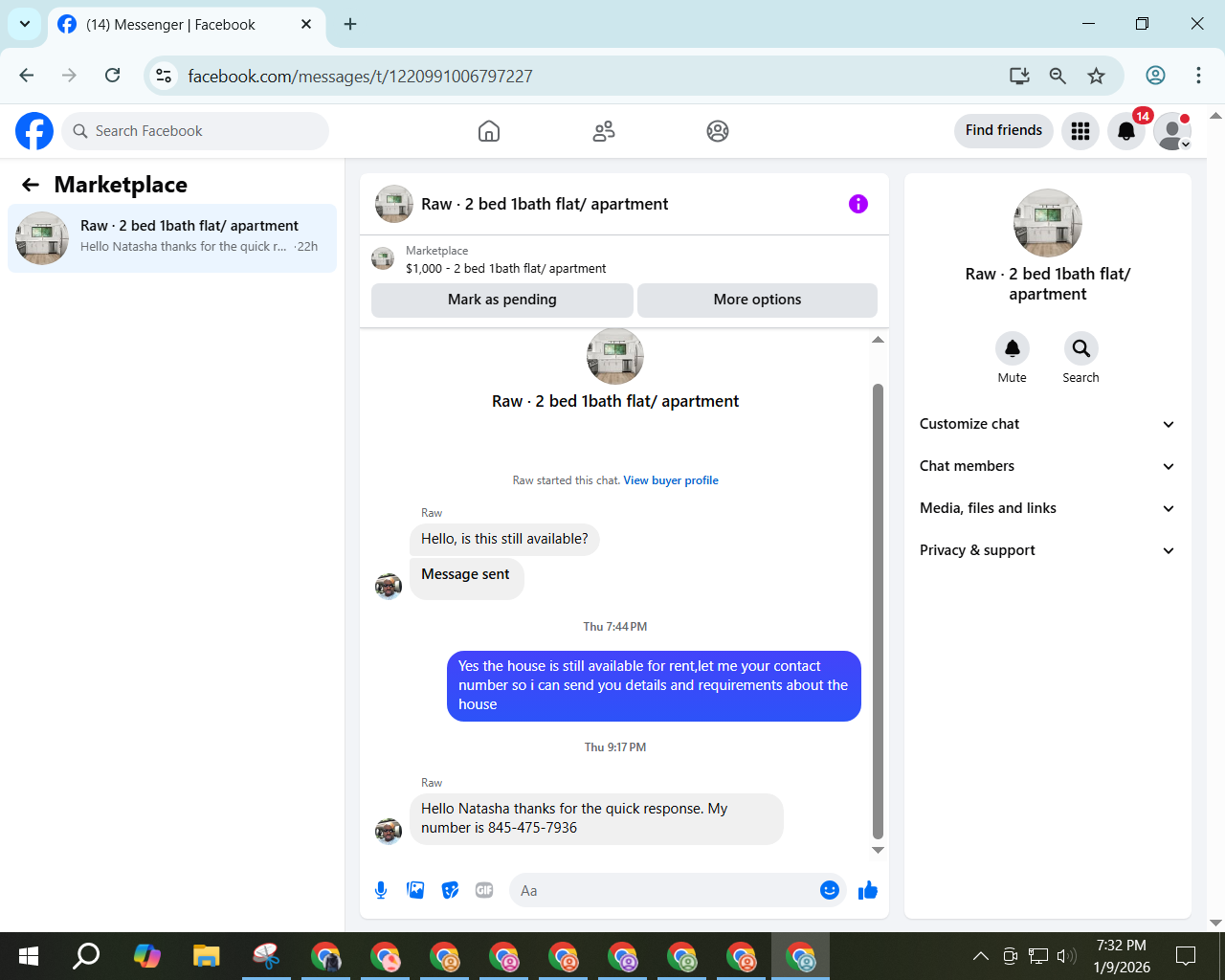This screenshot has width=1225, height=980.
Task: Send a thumbs-up like
Action: point(868,890)
